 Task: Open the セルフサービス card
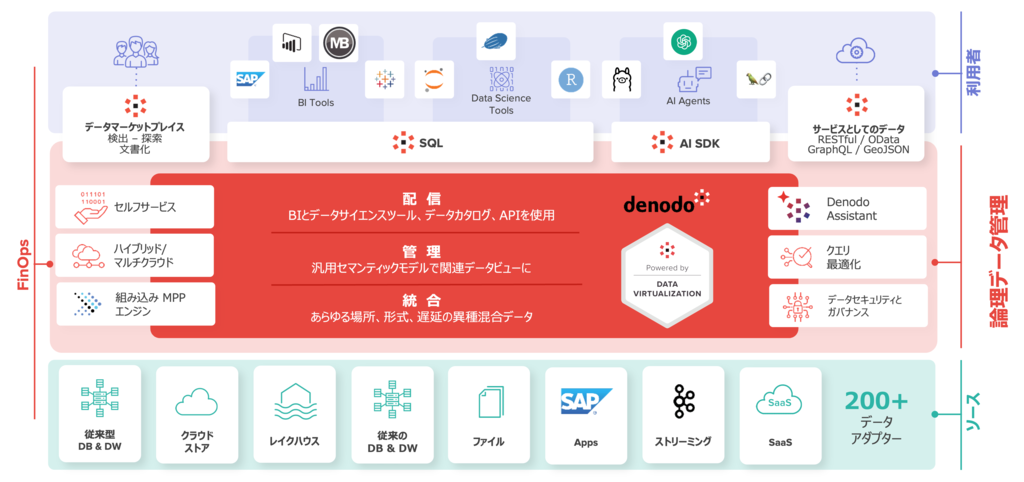pos(135,207)
